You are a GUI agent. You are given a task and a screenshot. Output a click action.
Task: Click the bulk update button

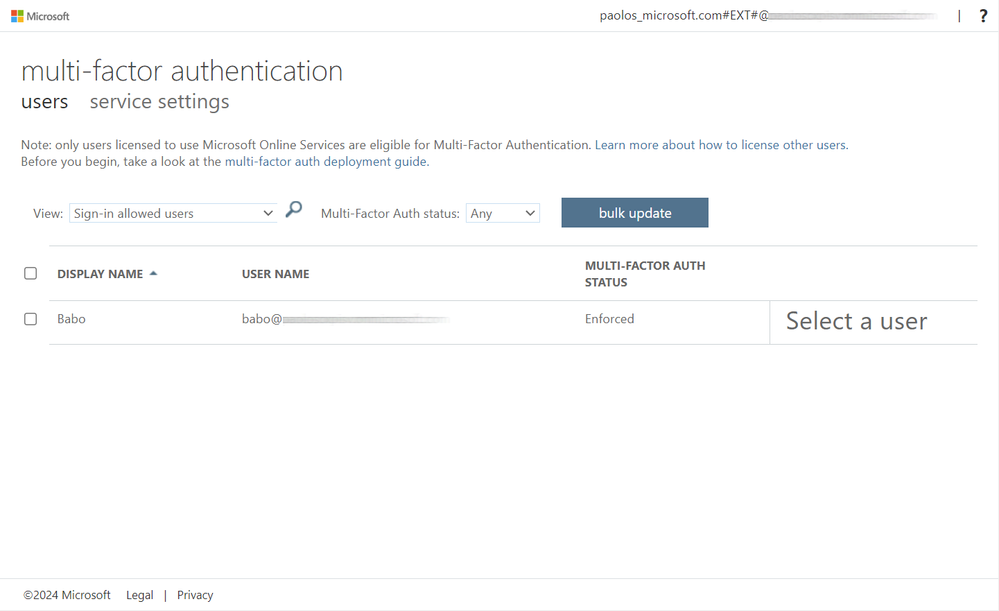click(635, 213)
